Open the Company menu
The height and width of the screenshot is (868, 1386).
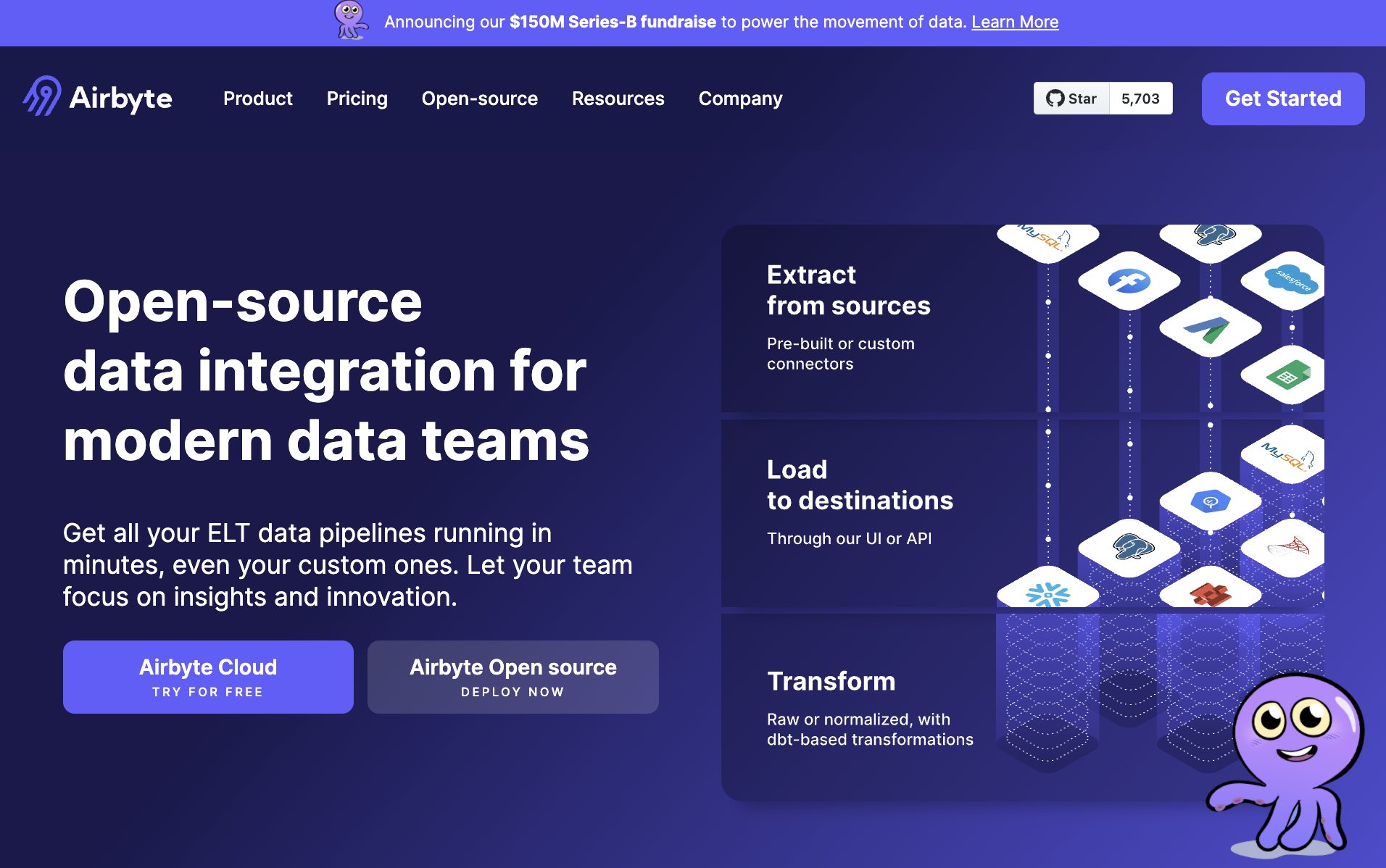pos(740,99)
